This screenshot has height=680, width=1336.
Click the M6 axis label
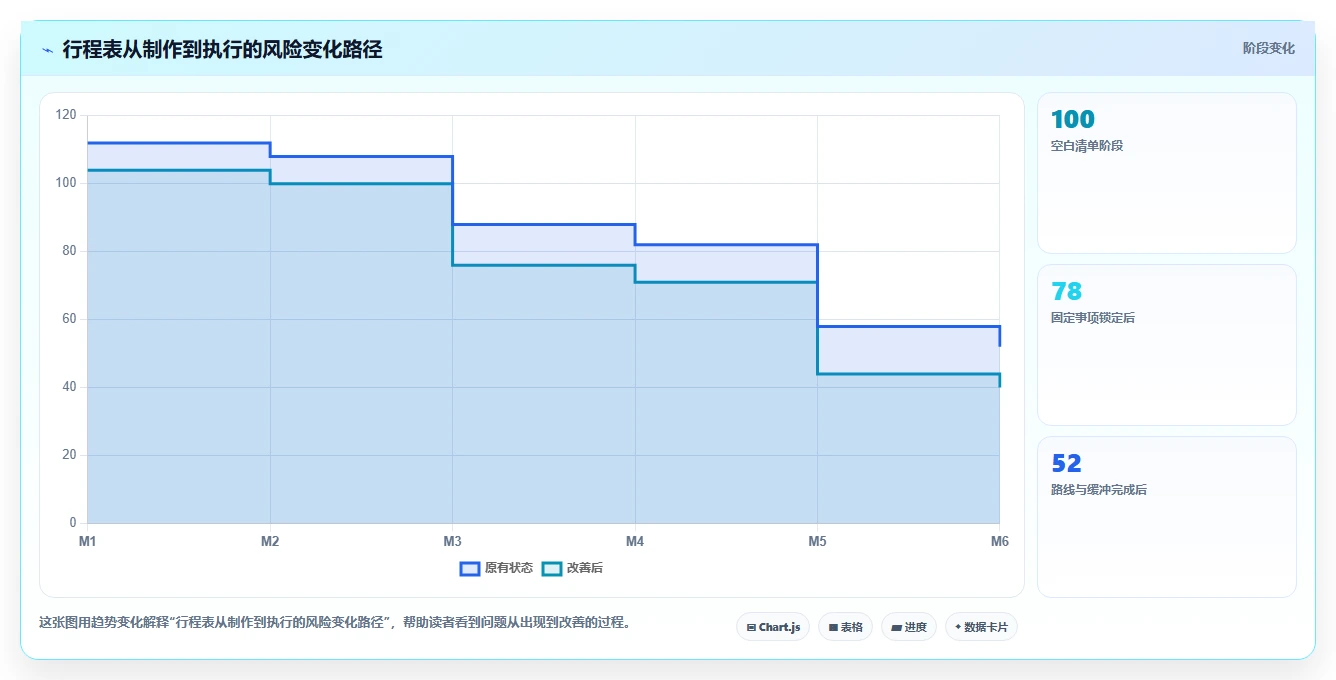(1000, 541)
